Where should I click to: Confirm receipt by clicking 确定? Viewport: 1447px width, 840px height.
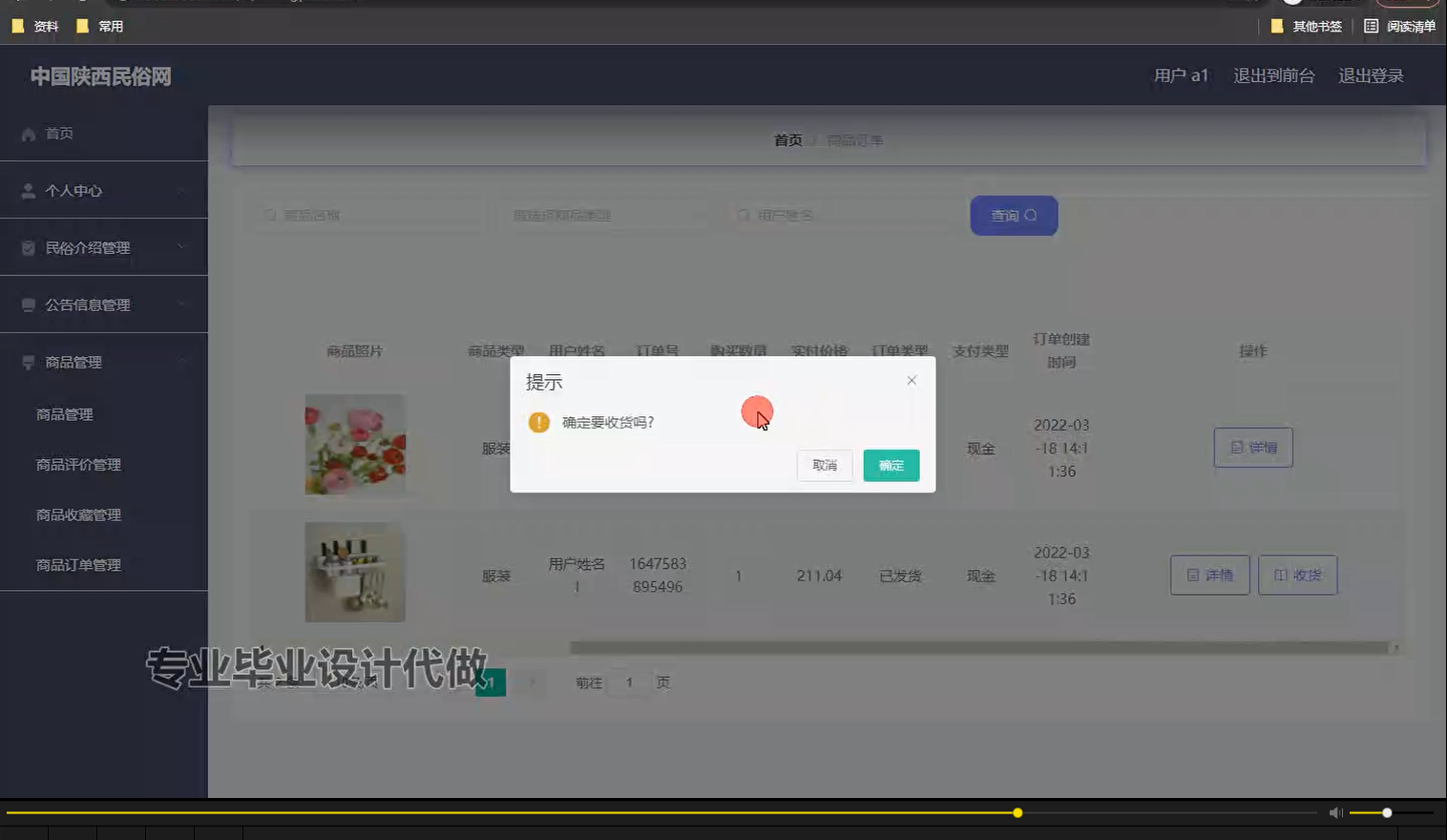tap(891, 466)
